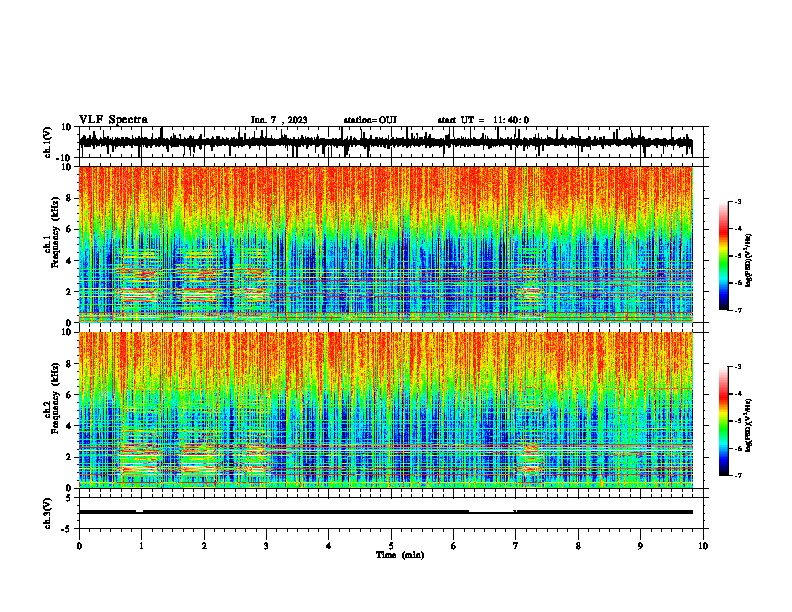
Task: Click the "Time (min)" axis label
Action: [x=400, y=555]
